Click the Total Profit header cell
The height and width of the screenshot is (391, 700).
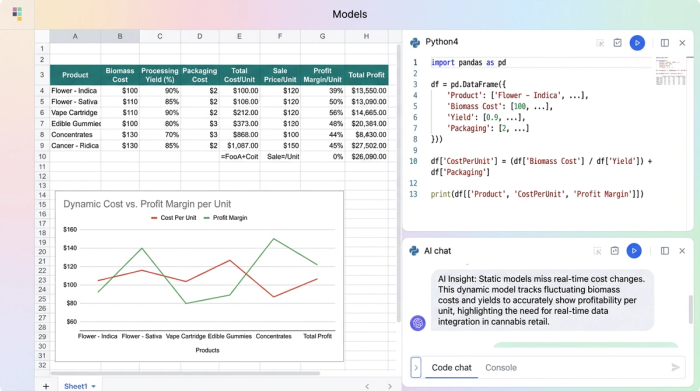366,75
